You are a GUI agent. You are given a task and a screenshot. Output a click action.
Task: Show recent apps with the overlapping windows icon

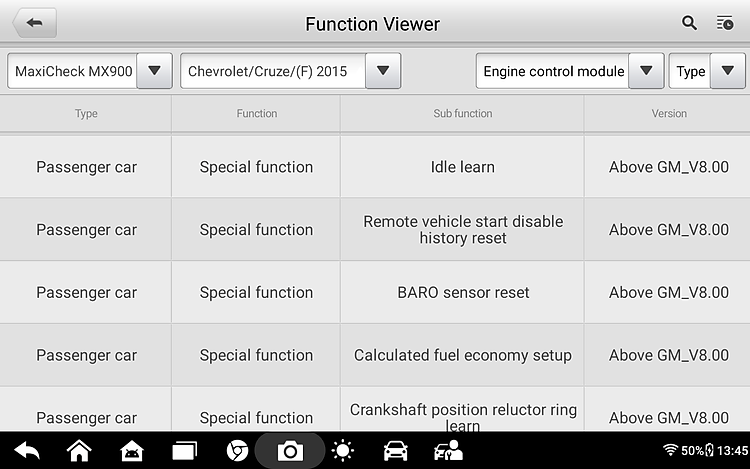click(x=185, y=451)
